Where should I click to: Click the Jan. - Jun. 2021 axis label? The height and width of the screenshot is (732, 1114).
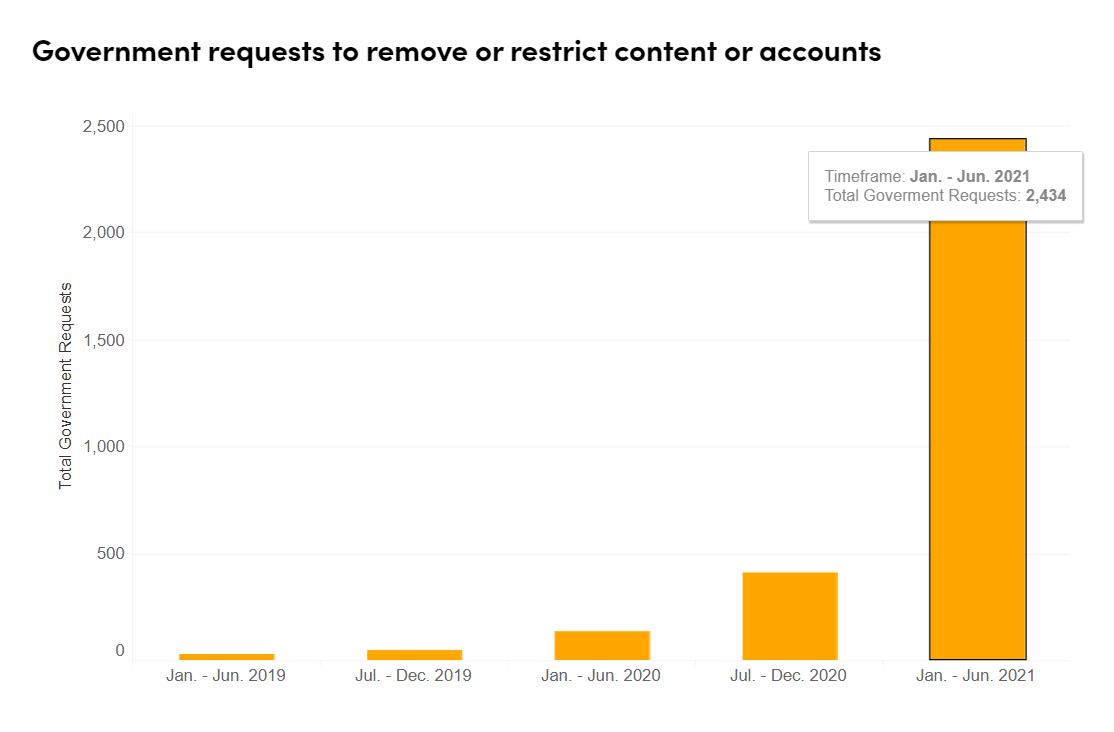pos(975,675)
